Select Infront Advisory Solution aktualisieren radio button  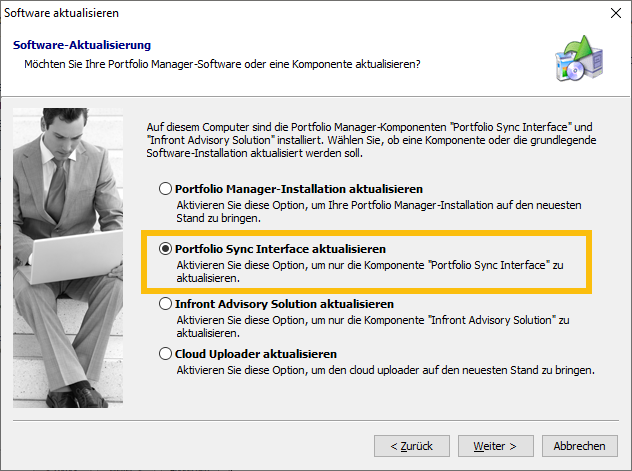point(166,304)
